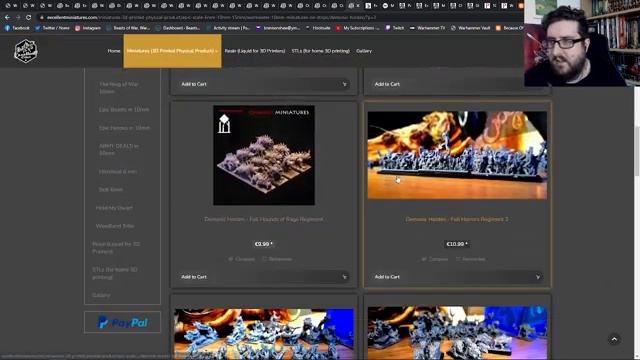
Task: Click the scroll-to-top arrow button
Action: pyautogui.click(x=614, y=339)
